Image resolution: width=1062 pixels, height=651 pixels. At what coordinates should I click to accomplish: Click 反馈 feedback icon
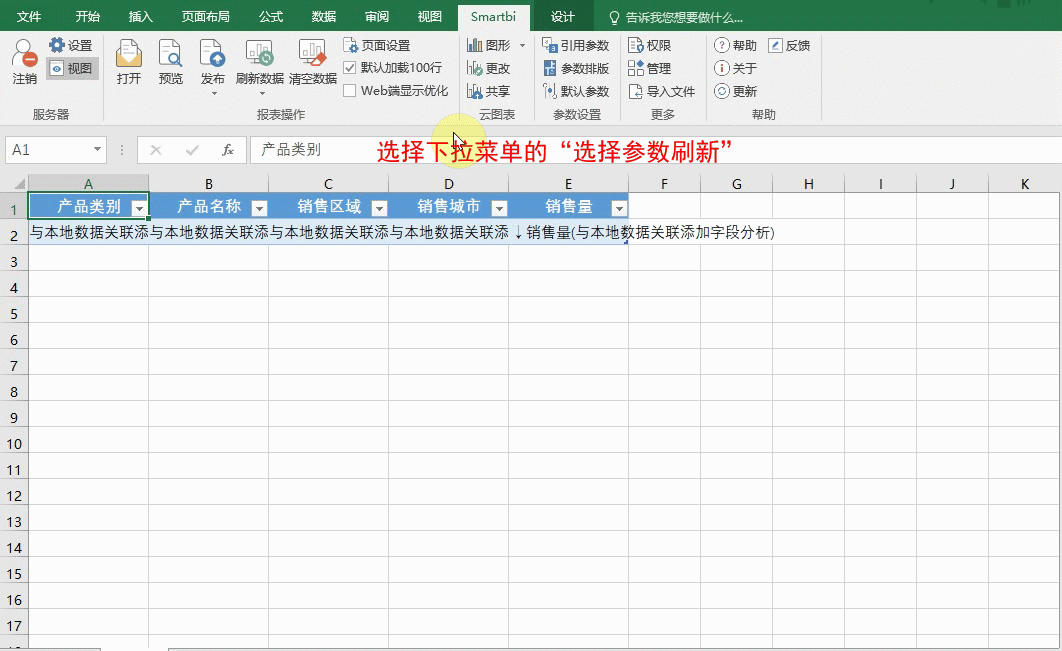click(x=776, y=45)
